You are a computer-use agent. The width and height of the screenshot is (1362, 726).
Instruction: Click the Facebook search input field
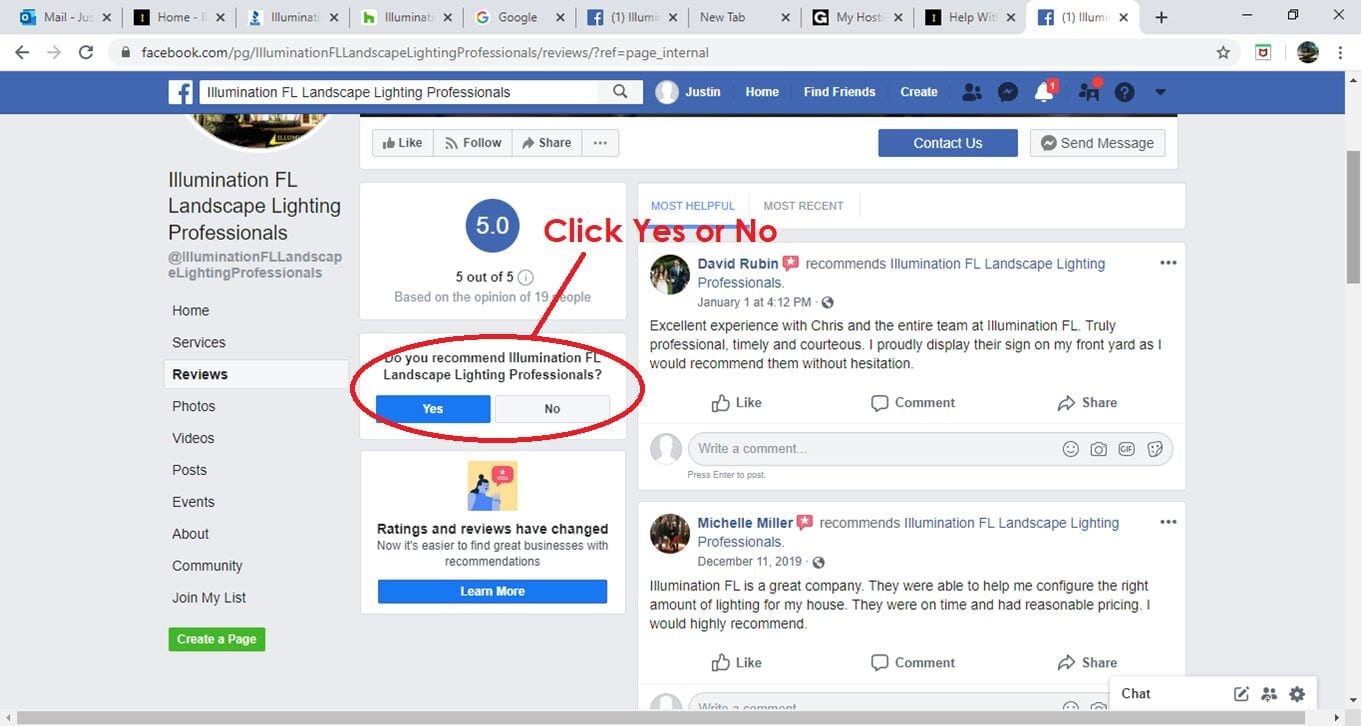coord(400,92)
